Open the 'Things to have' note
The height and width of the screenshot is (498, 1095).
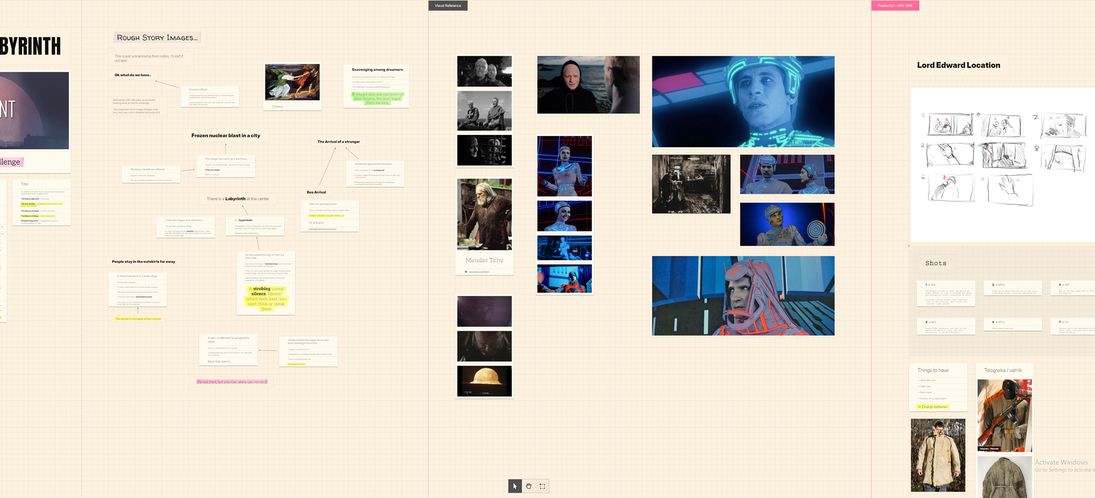point(939,387)
